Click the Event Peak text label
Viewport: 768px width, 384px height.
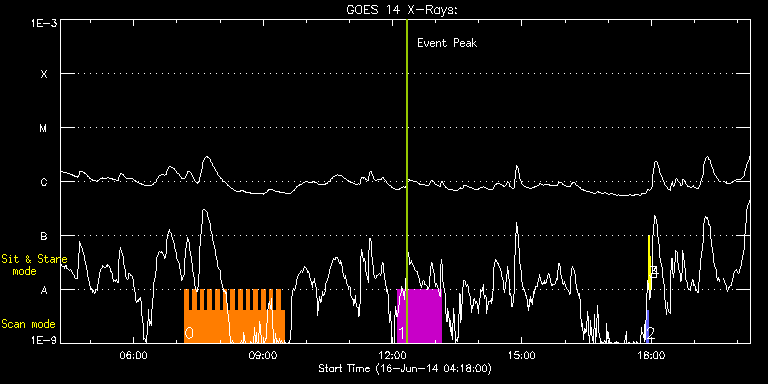pyautogui.click(x=447, y=43)
